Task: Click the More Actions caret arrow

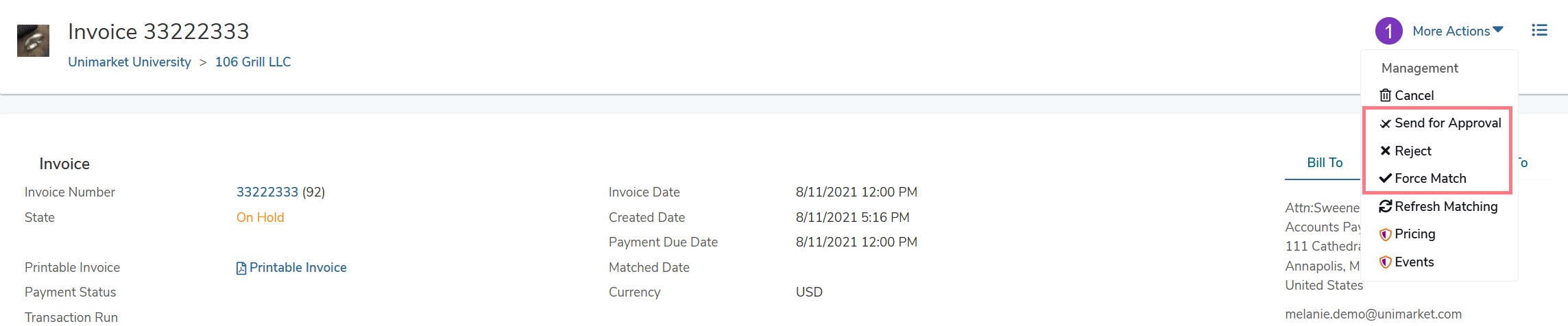Action: tap(1498, 29)
